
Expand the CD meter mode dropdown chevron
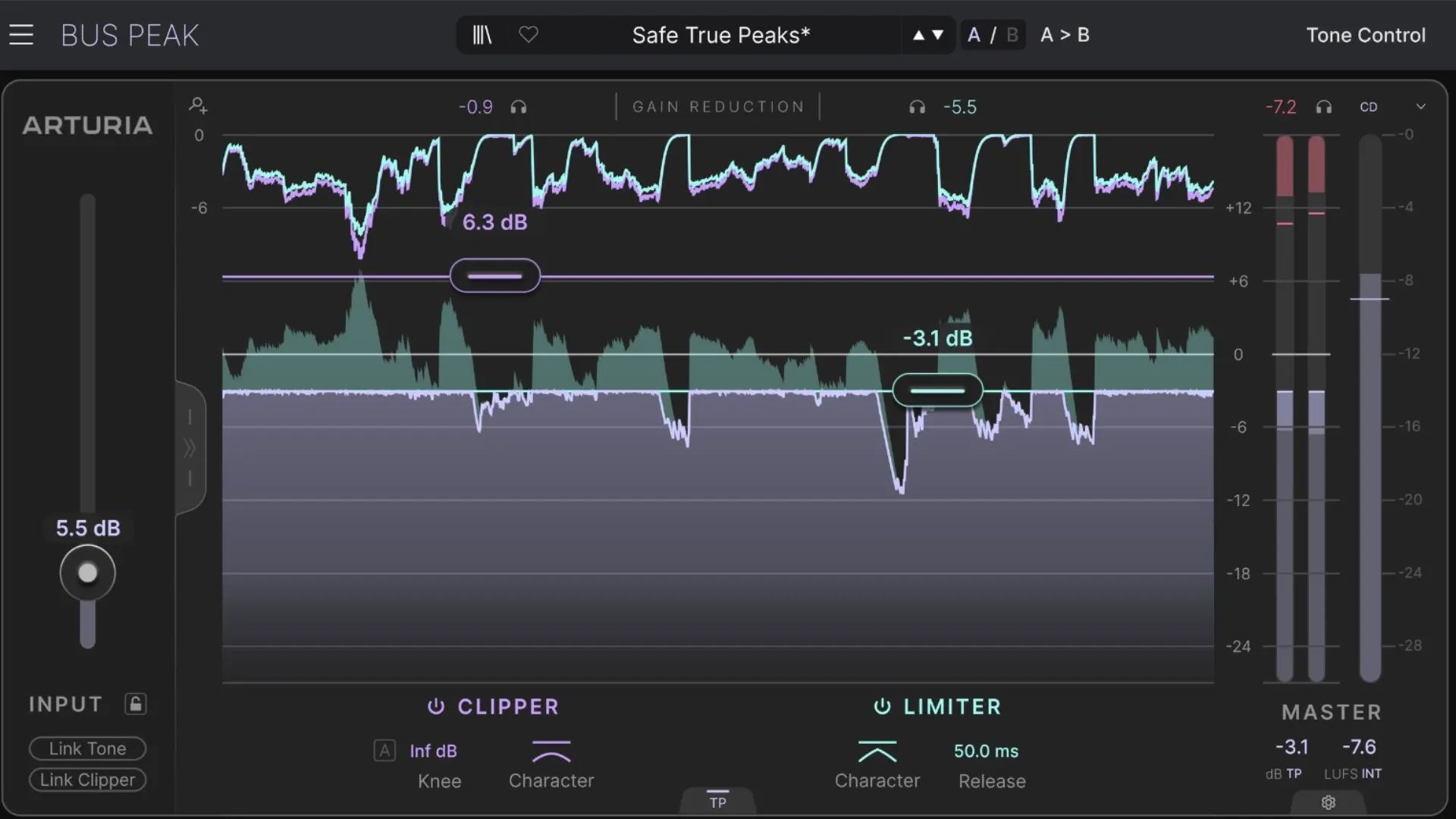point(1421,106)
